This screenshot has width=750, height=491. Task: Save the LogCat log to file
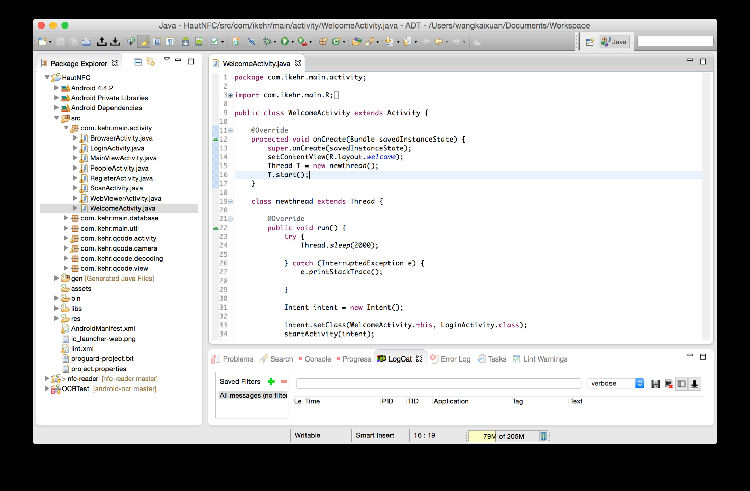[x=655, y=383]
